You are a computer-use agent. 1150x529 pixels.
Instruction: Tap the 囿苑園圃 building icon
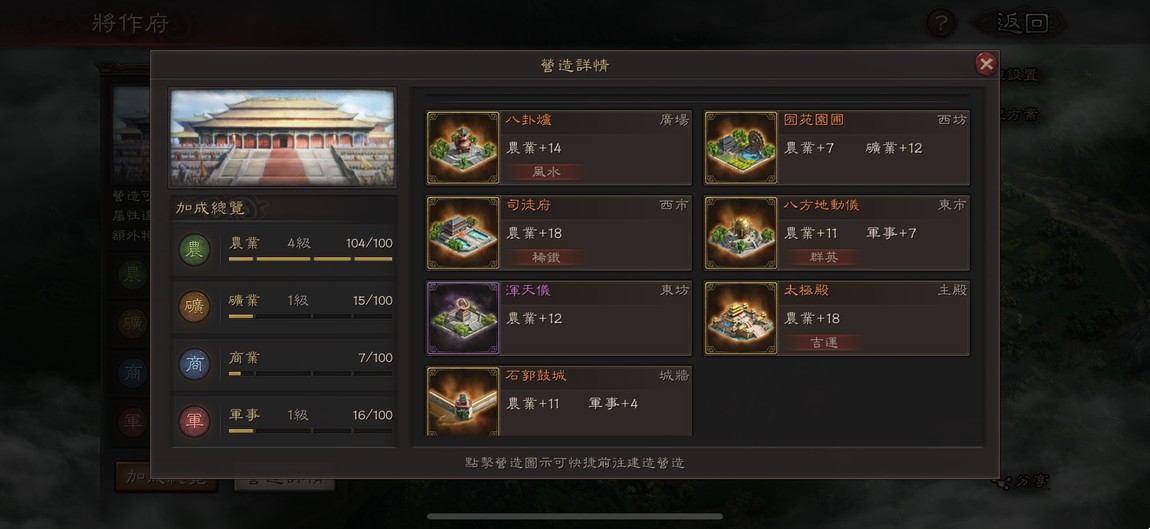(741, 147)
